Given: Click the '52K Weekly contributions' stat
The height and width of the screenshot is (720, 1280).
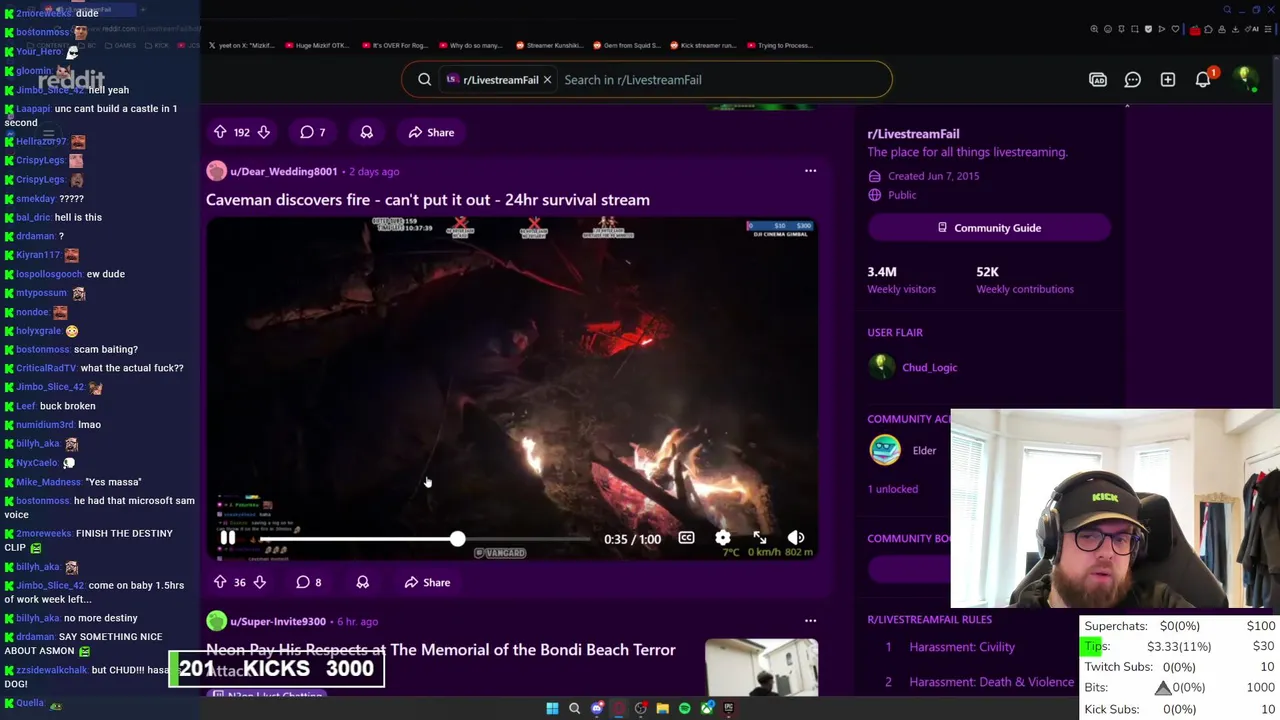Looking at the screenshot, I should [x=1025, y=280].
